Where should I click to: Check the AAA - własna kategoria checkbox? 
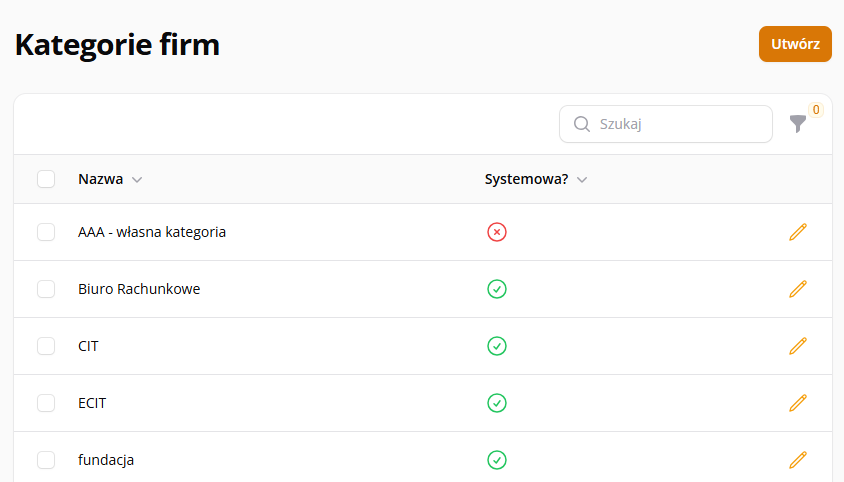click(x=46, y=232)
